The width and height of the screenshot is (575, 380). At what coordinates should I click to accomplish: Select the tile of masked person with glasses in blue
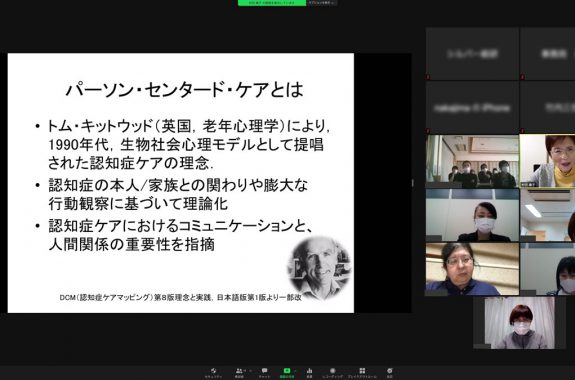coord(472,269)
